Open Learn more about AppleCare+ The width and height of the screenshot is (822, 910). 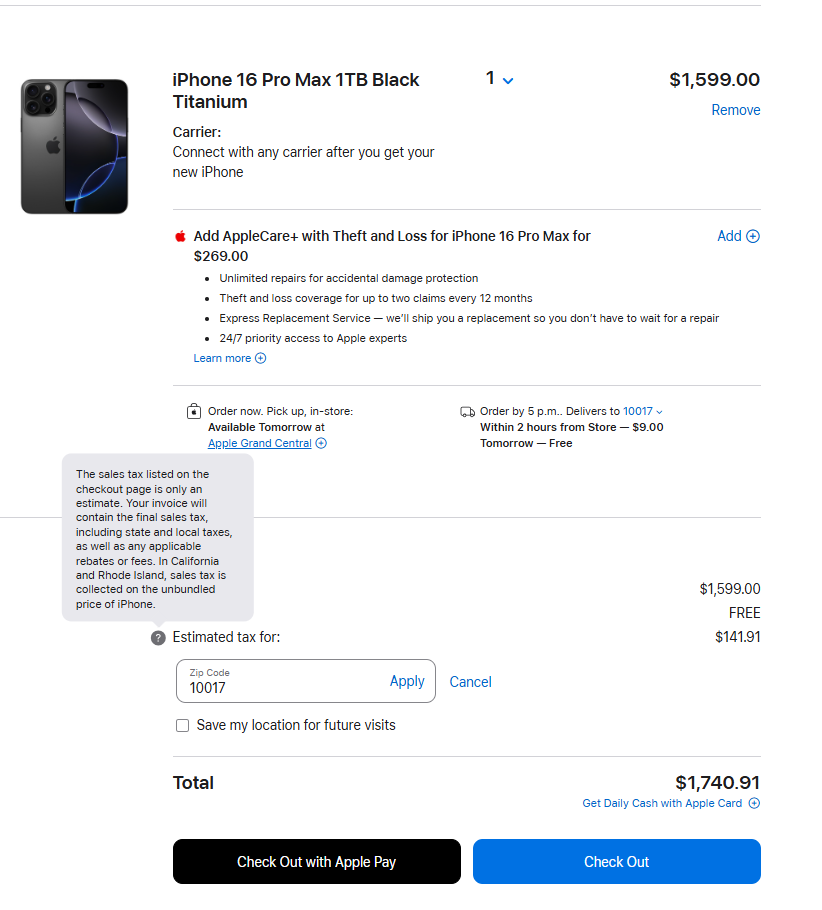[223, 359]
